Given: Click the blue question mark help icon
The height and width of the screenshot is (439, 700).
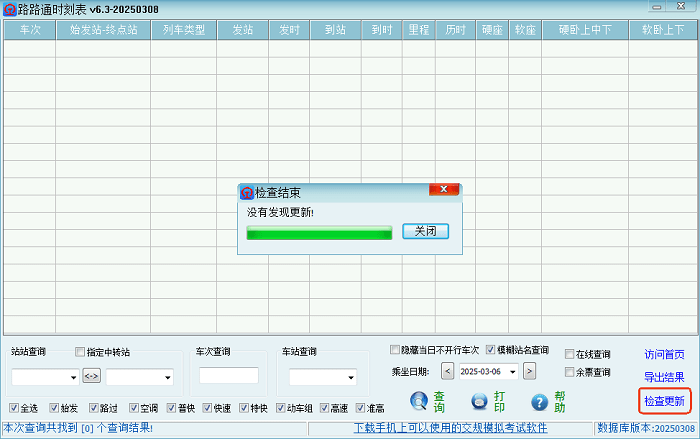Looking at the screenshot, I should coord(539,402).
